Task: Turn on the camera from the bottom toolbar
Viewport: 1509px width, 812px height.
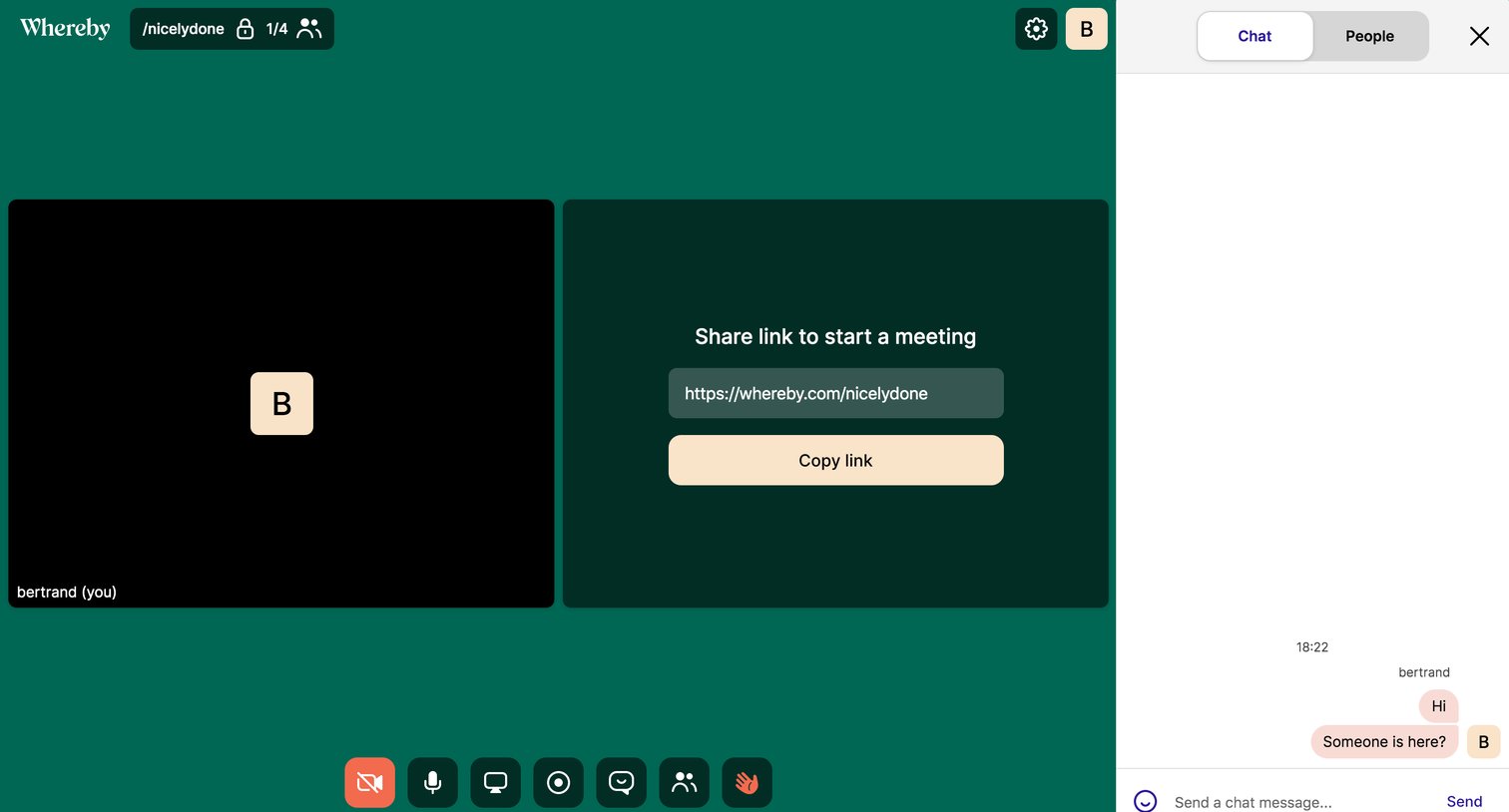Action: click(369, 782)
